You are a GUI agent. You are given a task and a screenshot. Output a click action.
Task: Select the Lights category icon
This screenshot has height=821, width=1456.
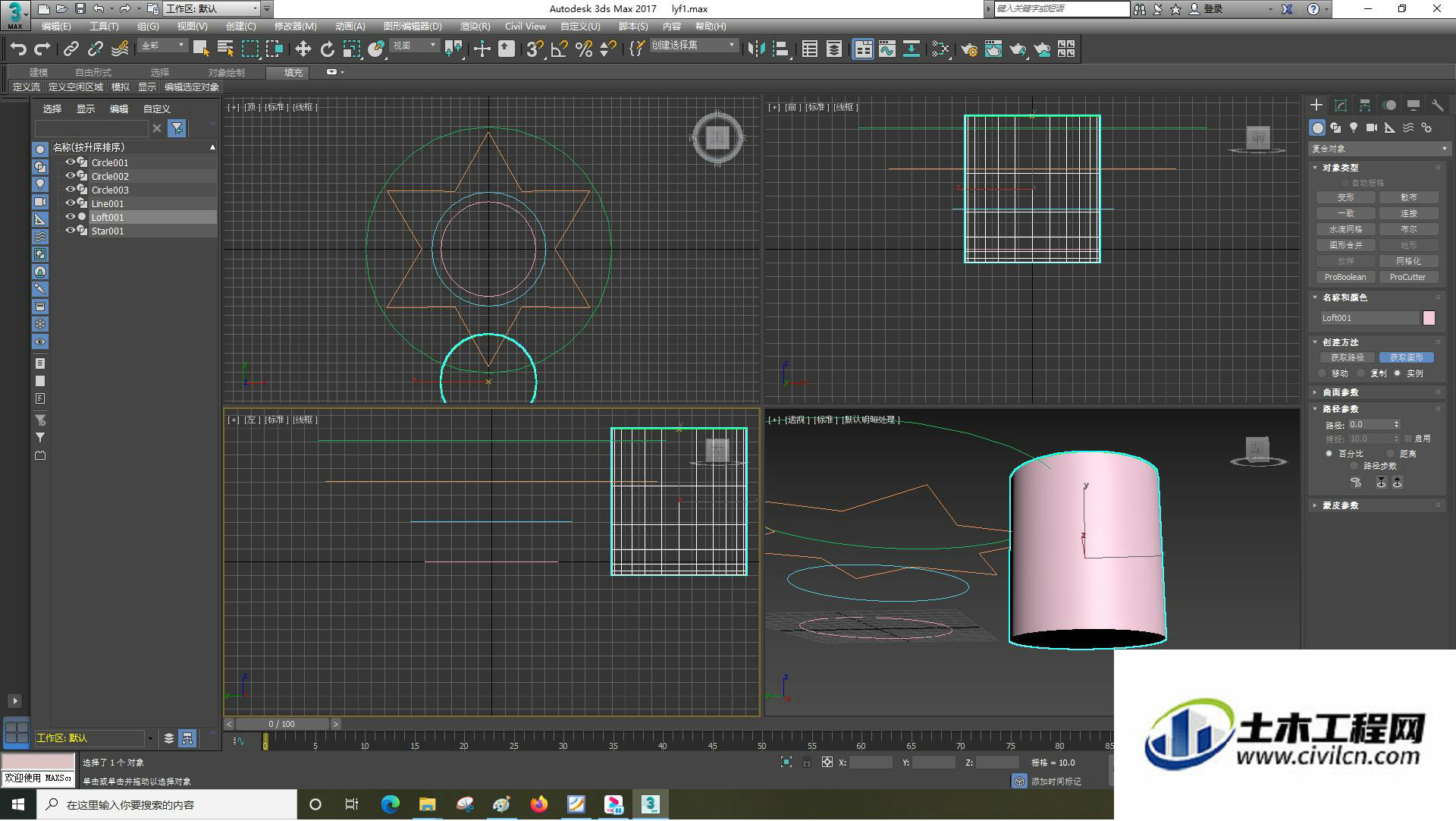click(x=1354, y=127)
